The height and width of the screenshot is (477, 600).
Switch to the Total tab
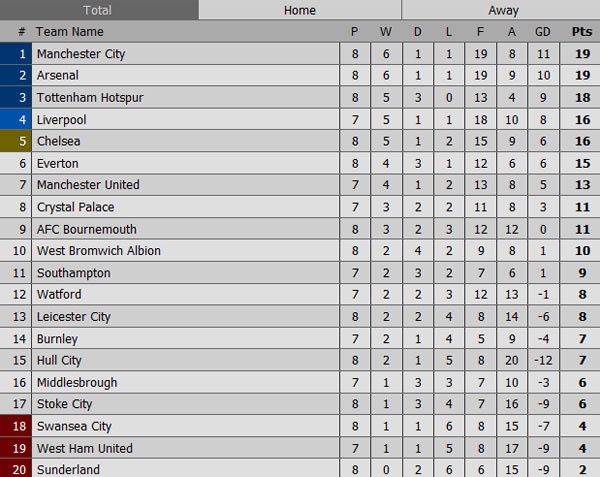[x=98, y=10]
